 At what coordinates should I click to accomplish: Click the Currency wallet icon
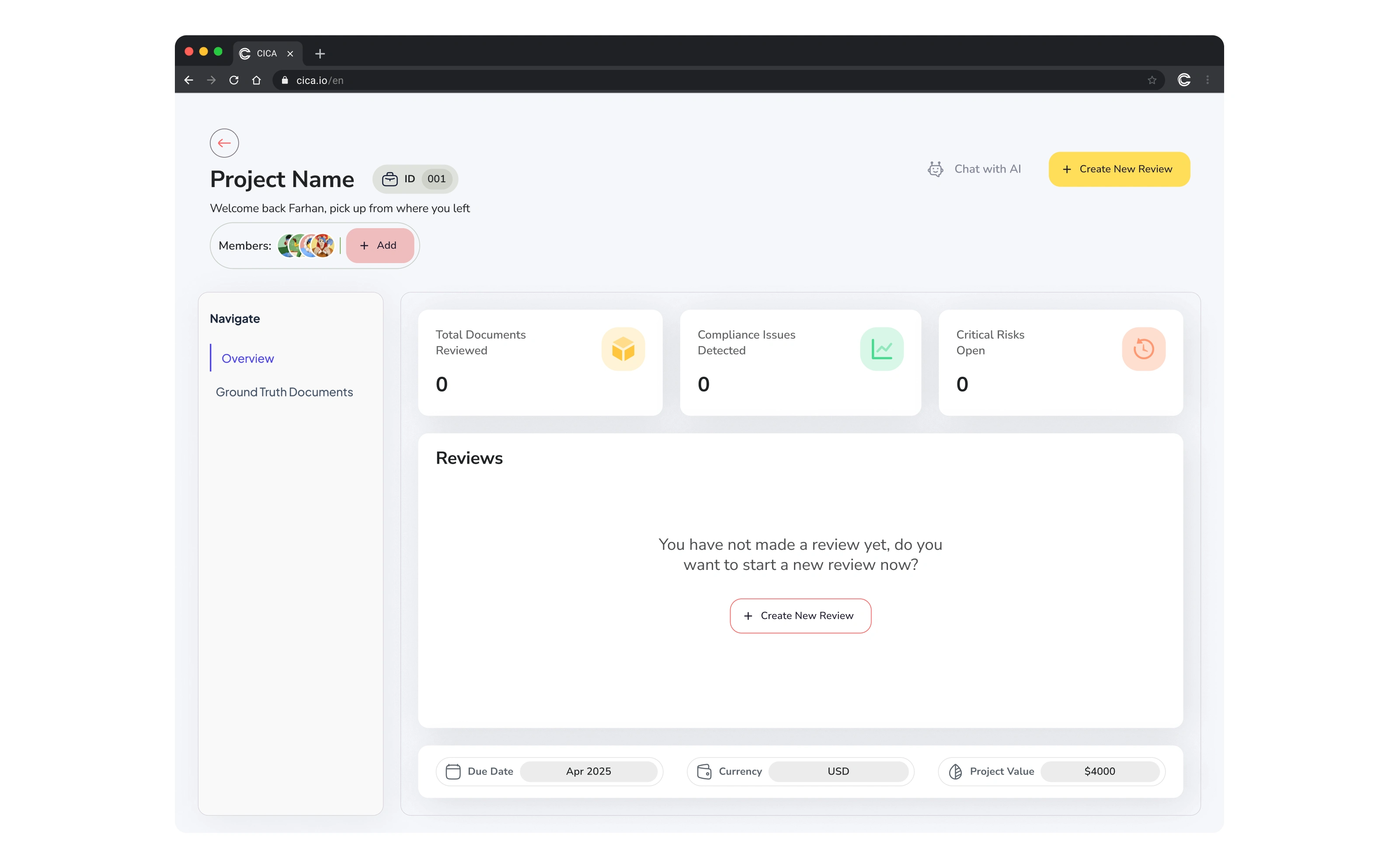[704, 771]
